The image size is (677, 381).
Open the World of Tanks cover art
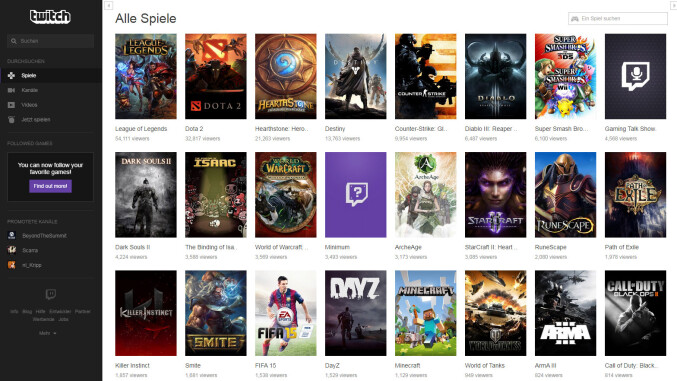click(x=496, y=313)
